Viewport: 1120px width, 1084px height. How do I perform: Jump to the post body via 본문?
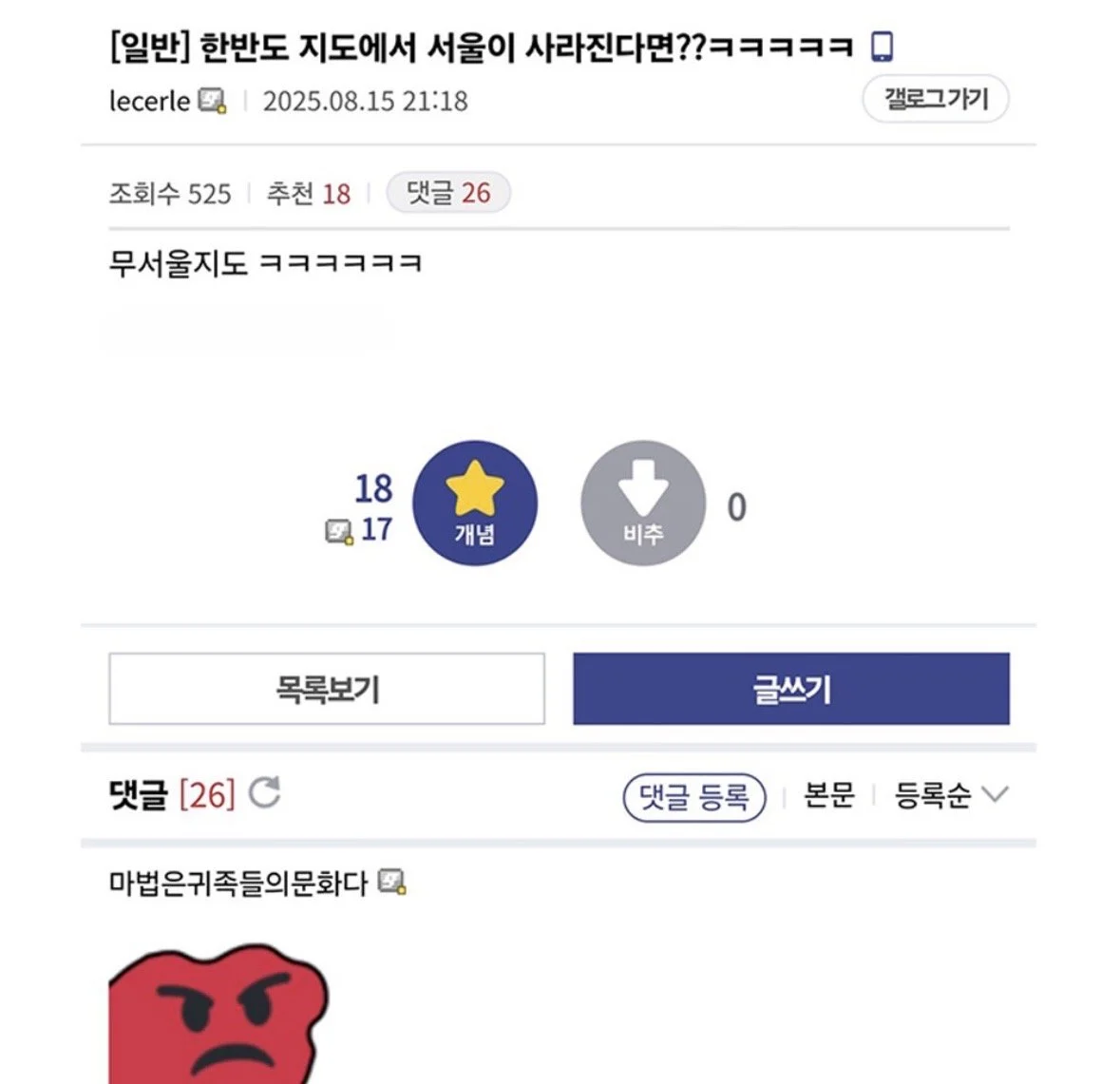827,796
